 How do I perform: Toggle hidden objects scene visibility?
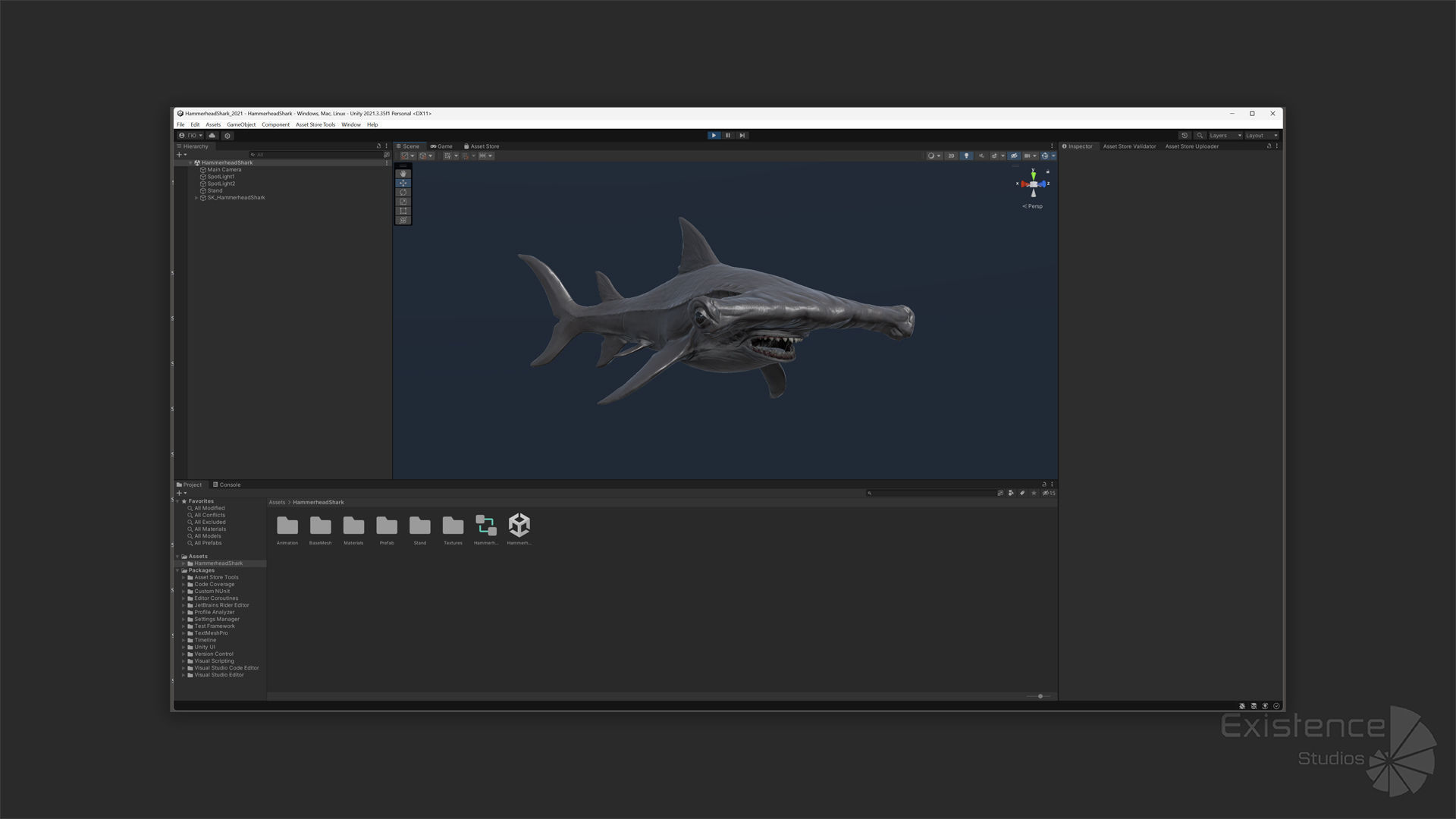(1014, 156)
